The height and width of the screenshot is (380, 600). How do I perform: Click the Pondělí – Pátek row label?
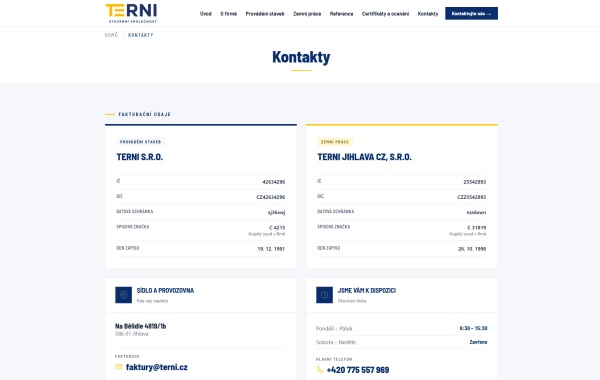coord(334,328)
